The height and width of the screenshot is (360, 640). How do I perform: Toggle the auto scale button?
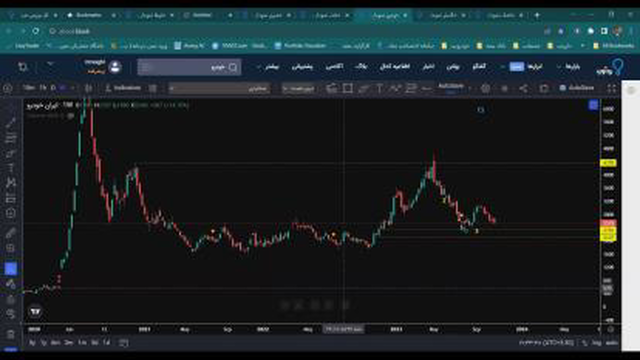coord(611,343)
